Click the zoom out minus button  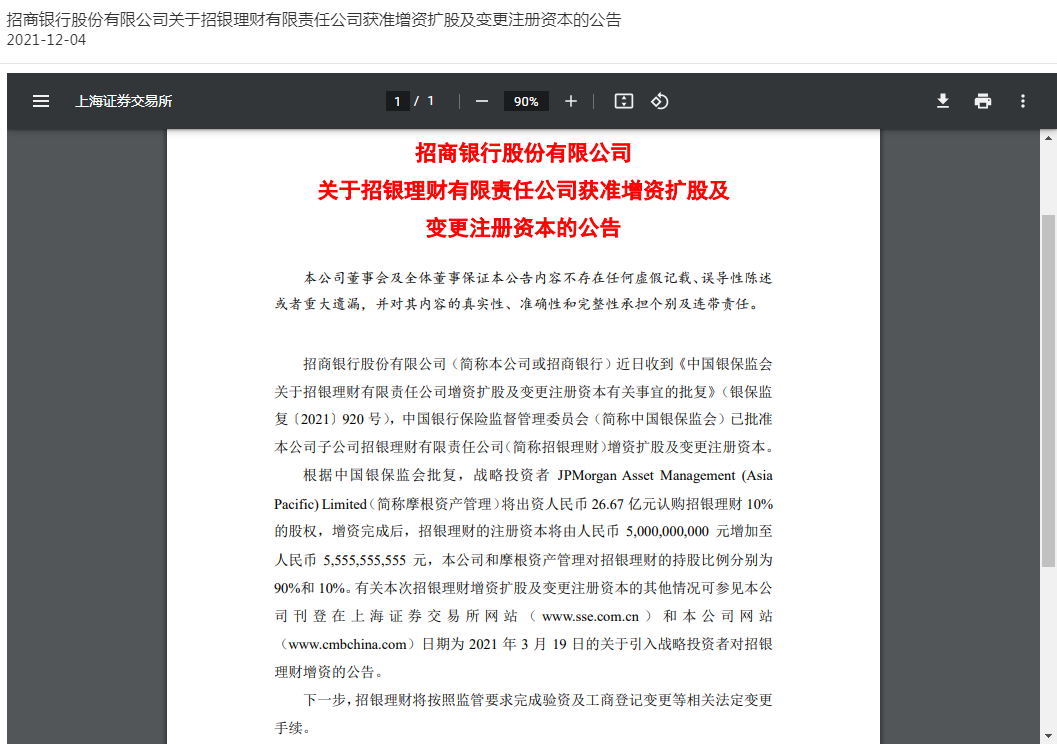tap(482, 101)
